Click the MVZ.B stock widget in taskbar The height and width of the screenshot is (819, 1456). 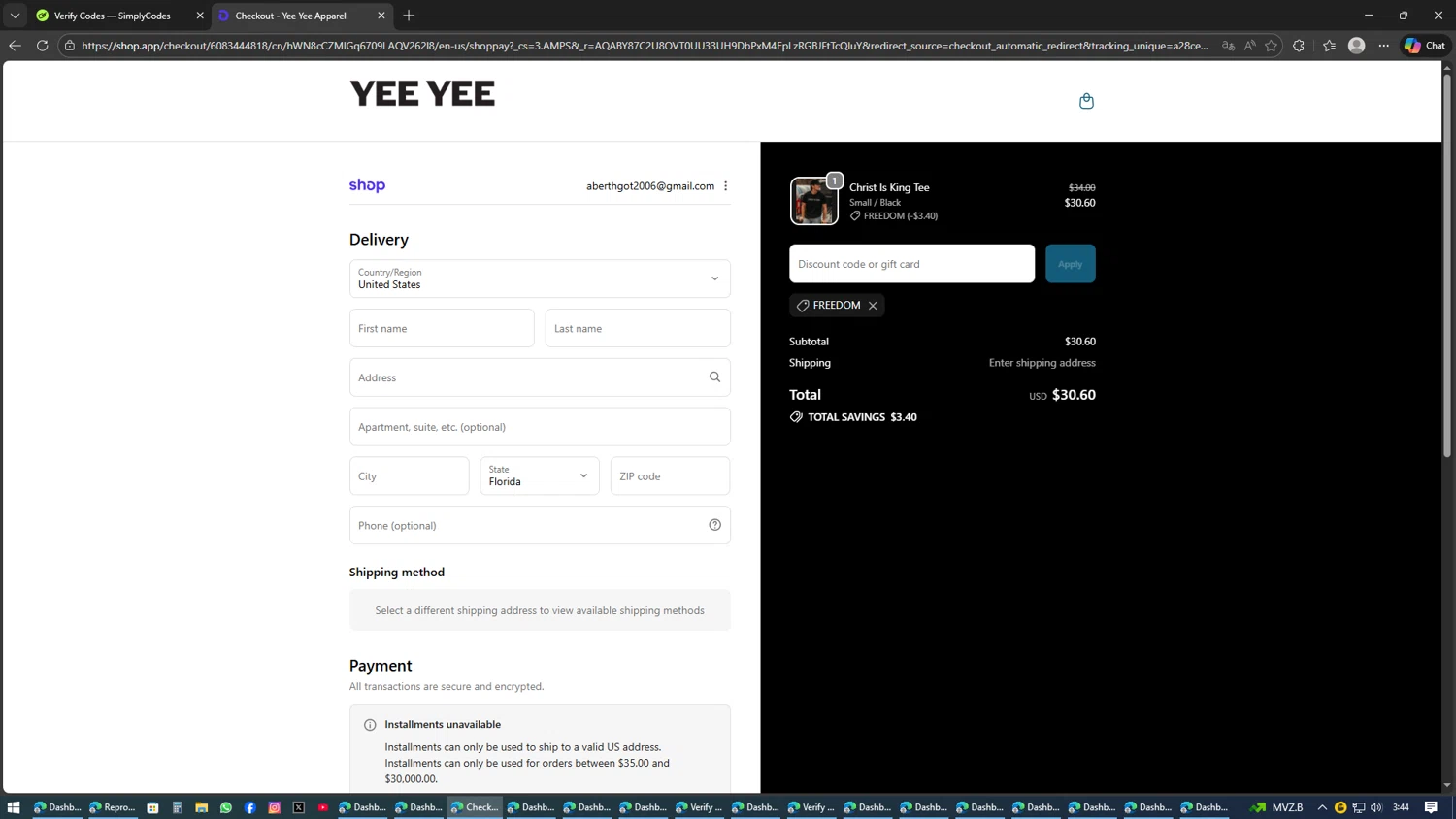[x=1276, y=807]
